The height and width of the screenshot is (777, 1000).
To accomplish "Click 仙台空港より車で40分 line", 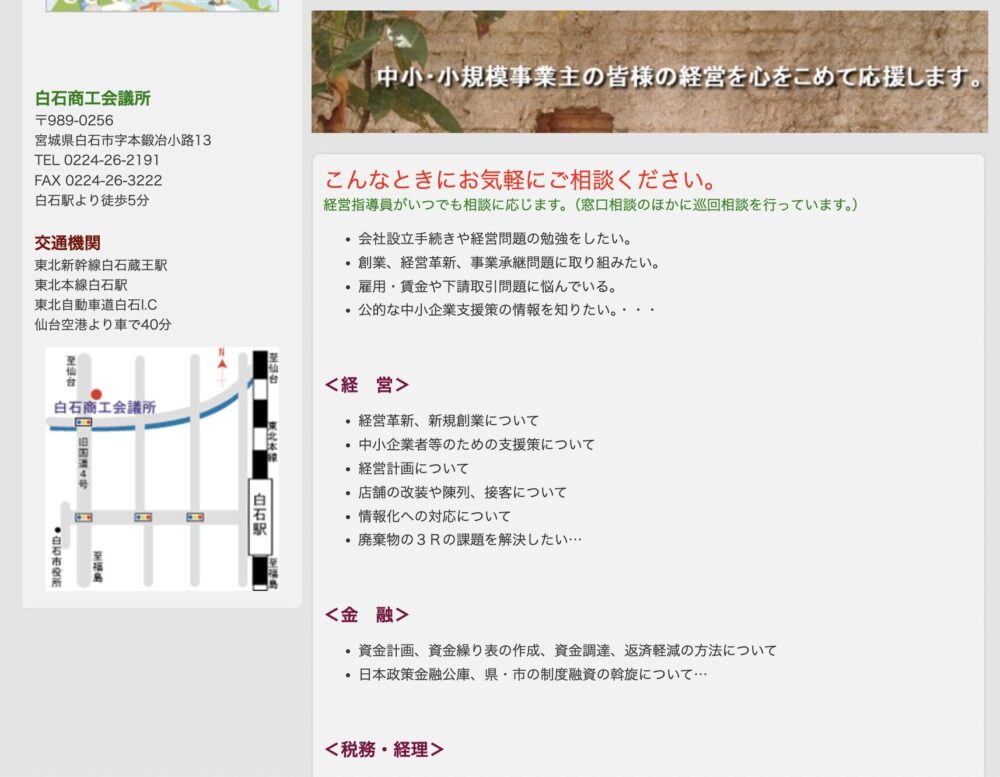I will [103, 325].
